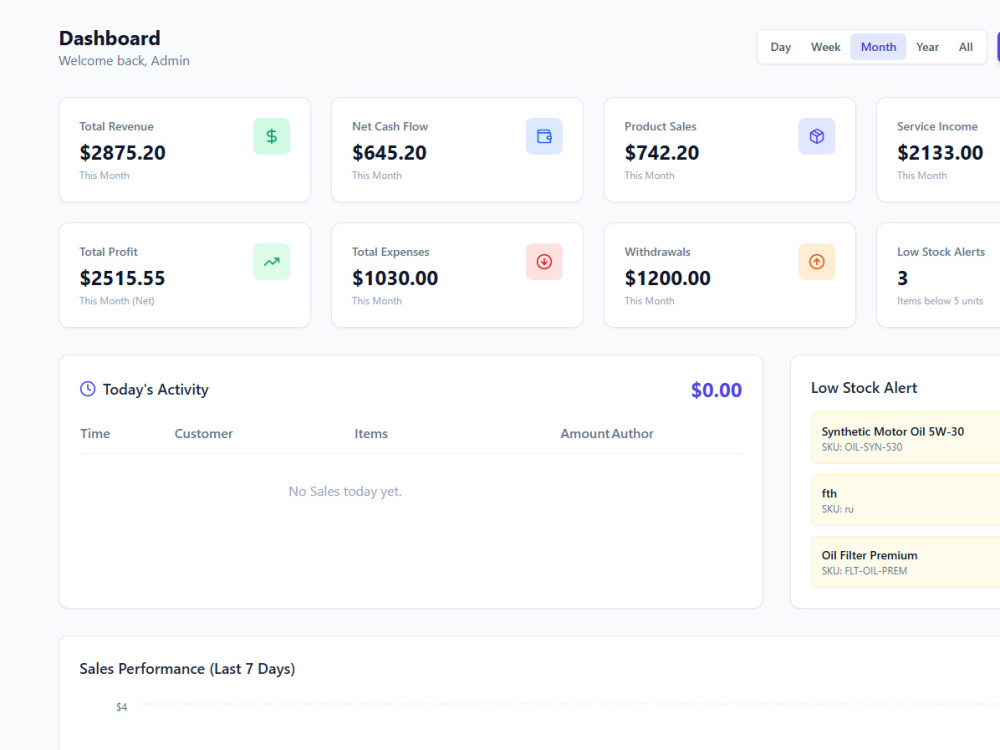Click the box icon on Product Sales

coord(817,136)
